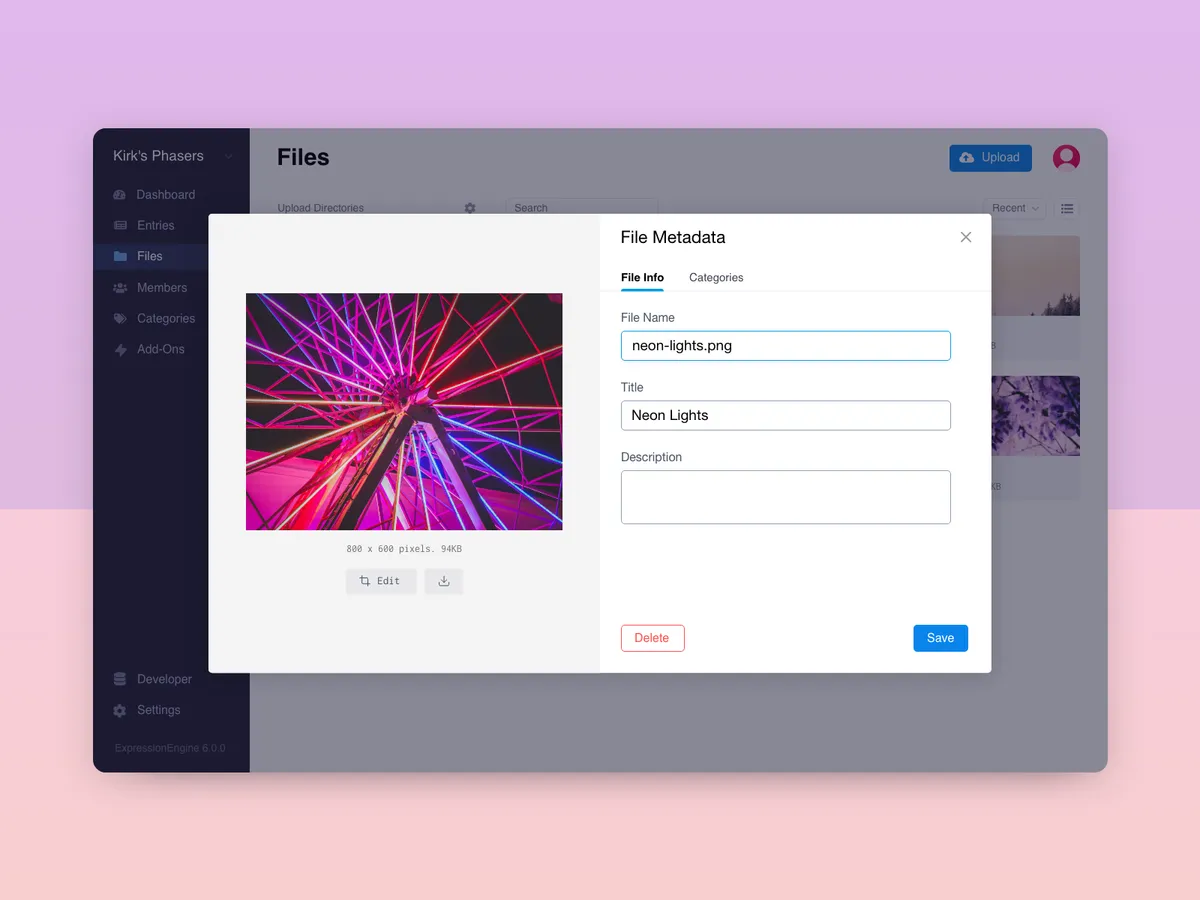This screenshot has width=1200, height=900.
Task: Click inside the Description text area
Action: [785, 496]
